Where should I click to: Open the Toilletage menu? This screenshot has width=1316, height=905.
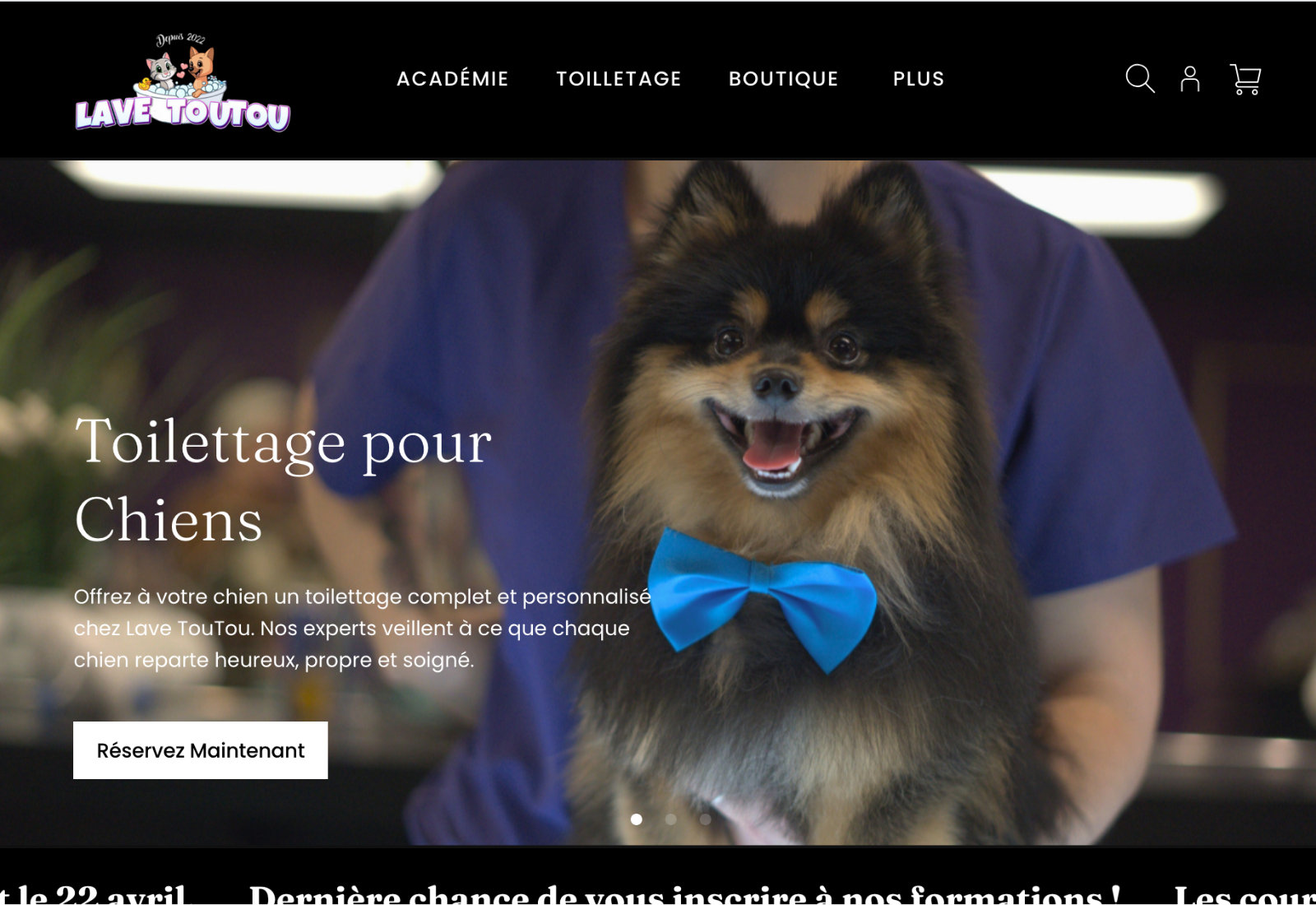click(619, 79)
